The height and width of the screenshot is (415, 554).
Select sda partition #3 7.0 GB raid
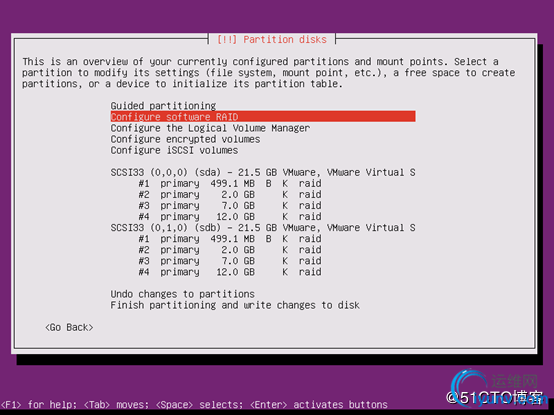click(230, 206)
